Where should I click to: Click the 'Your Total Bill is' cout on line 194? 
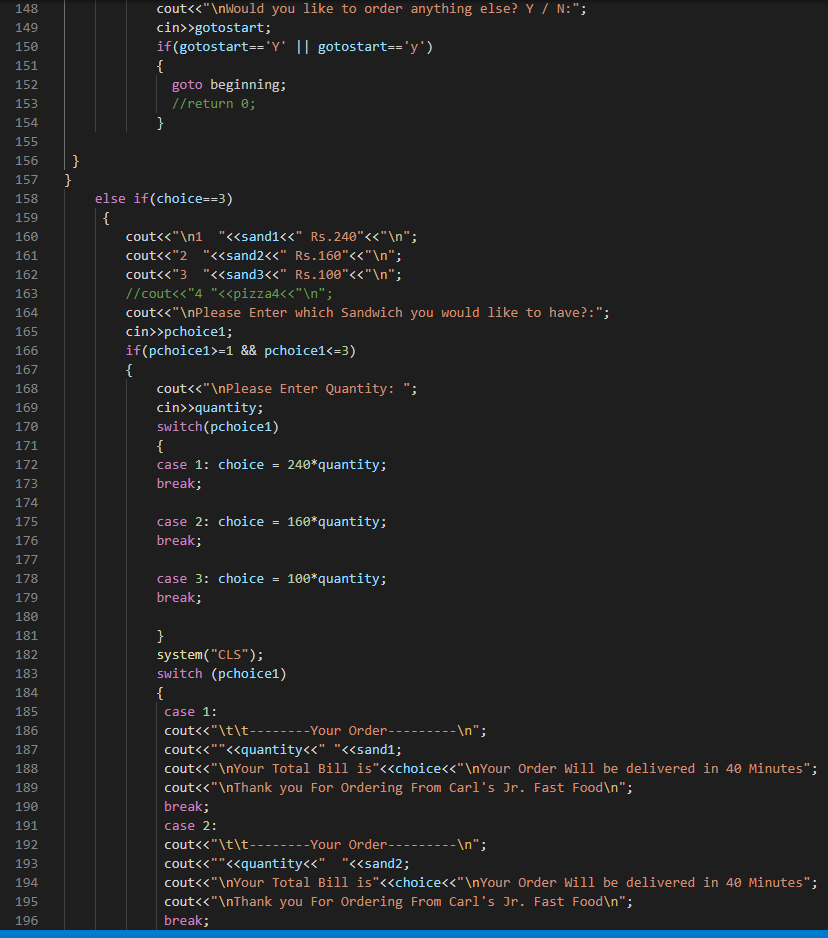tap(491, 883)
